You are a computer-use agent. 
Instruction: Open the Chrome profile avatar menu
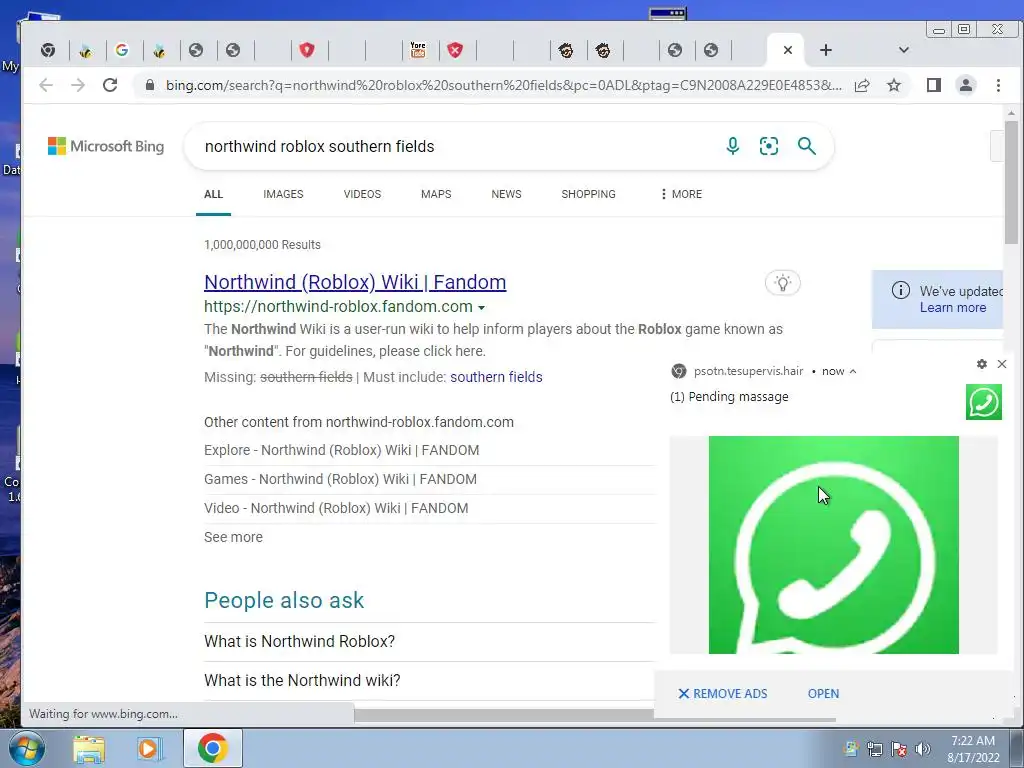[966, 85]
